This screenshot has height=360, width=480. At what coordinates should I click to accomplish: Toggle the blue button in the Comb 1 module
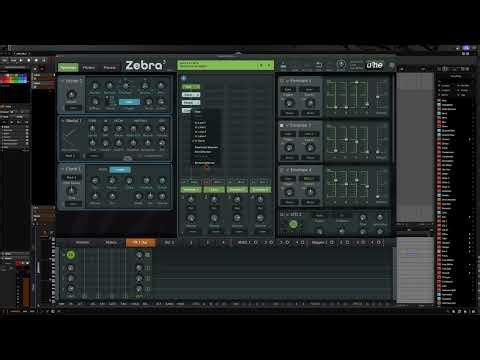120,170
